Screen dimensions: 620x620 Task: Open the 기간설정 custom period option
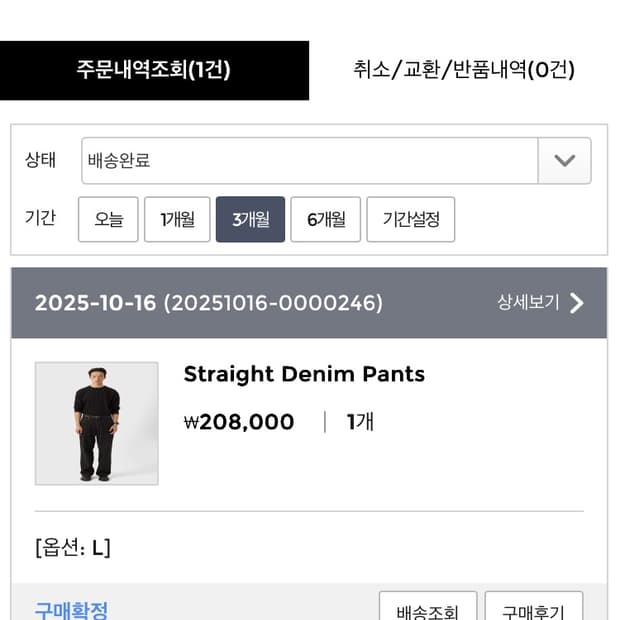(x=411, y=220)
